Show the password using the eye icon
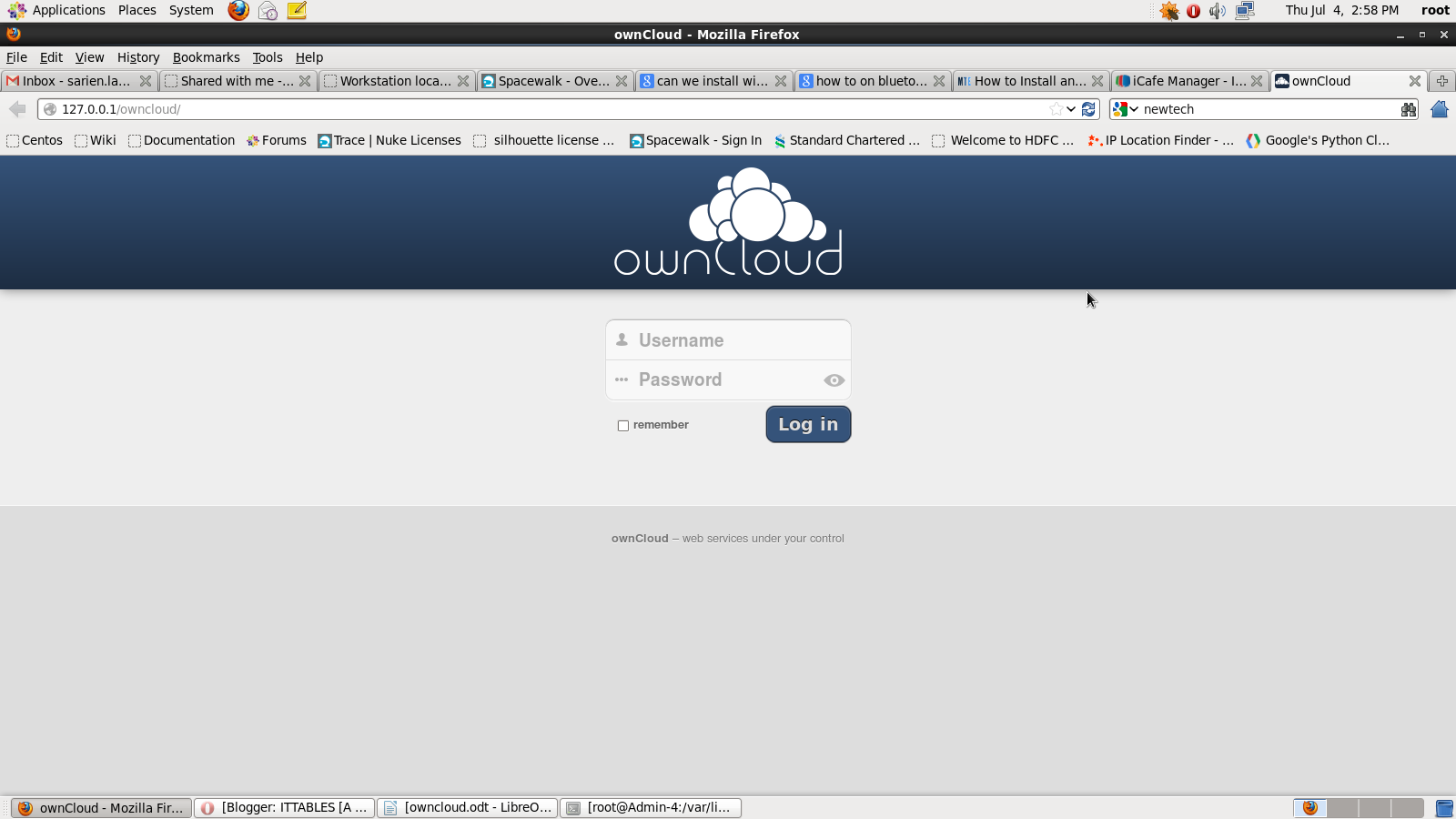1456x819 pixels. point(834,379)
